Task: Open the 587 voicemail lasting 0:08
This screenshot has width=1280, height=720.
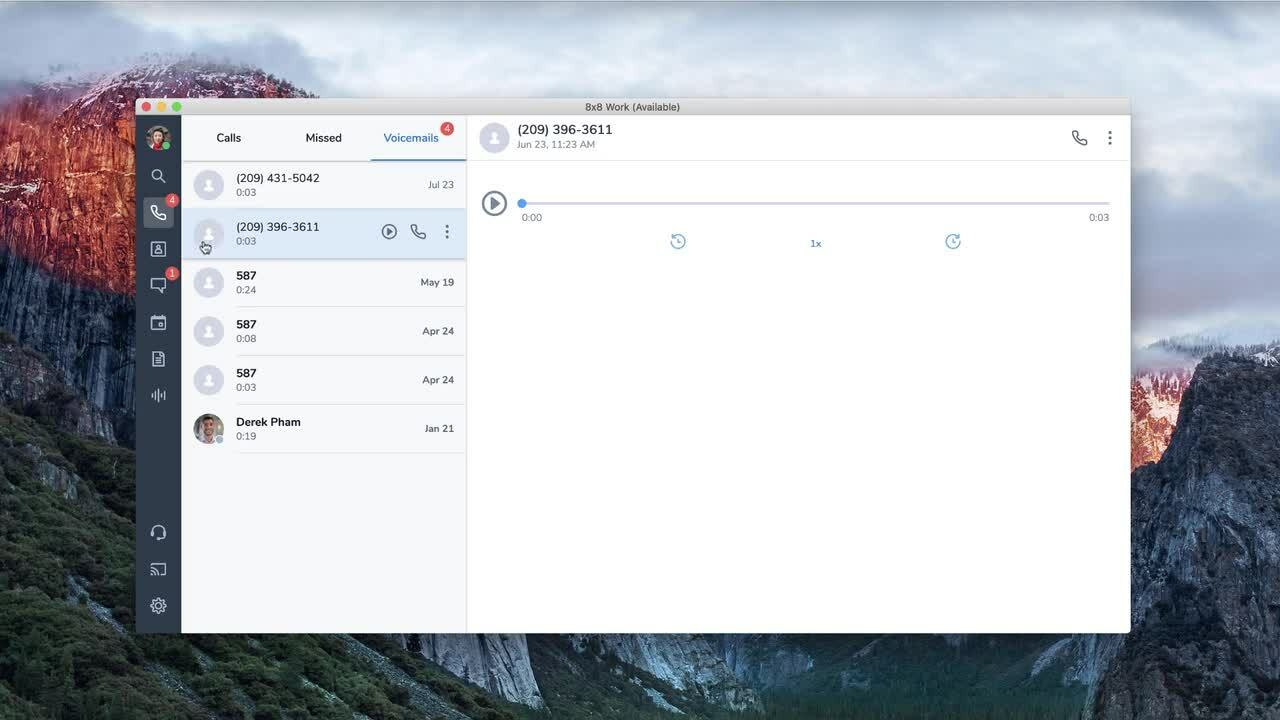Action: point(324,331)
